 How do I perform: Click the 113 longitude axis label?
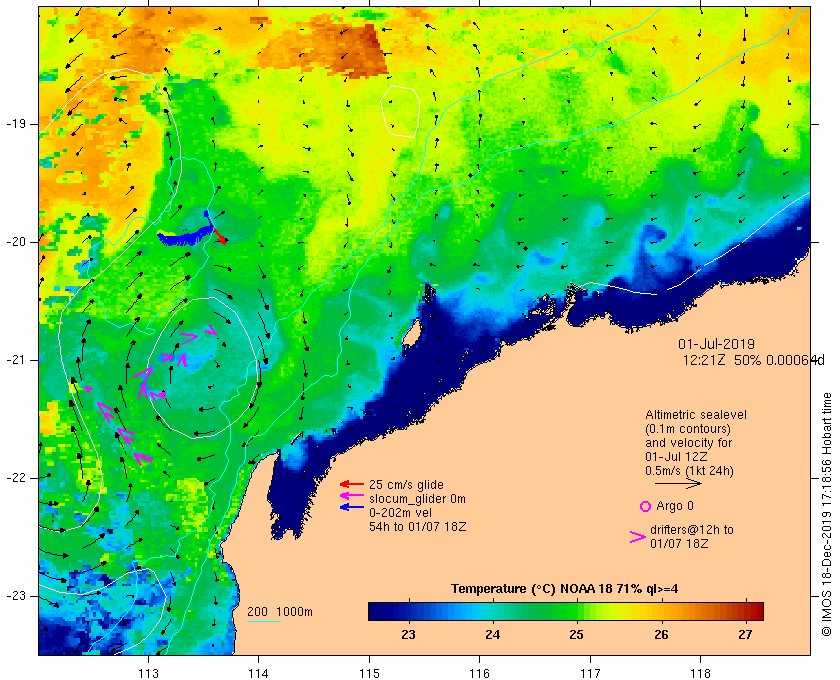[x=148, y=674]
